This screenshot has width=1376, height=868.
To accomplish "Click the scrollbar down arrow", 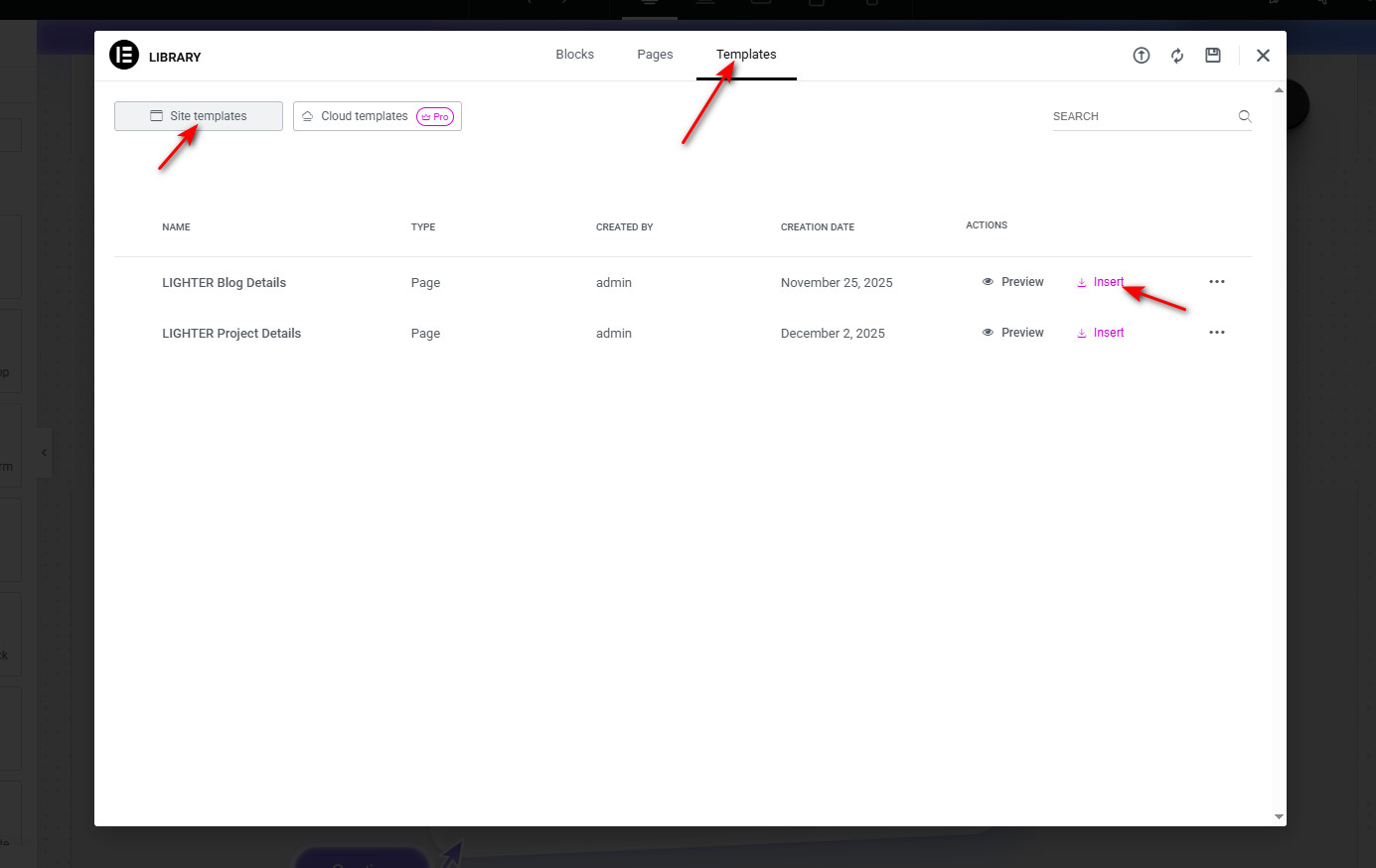I will [x=1279, y=816].
